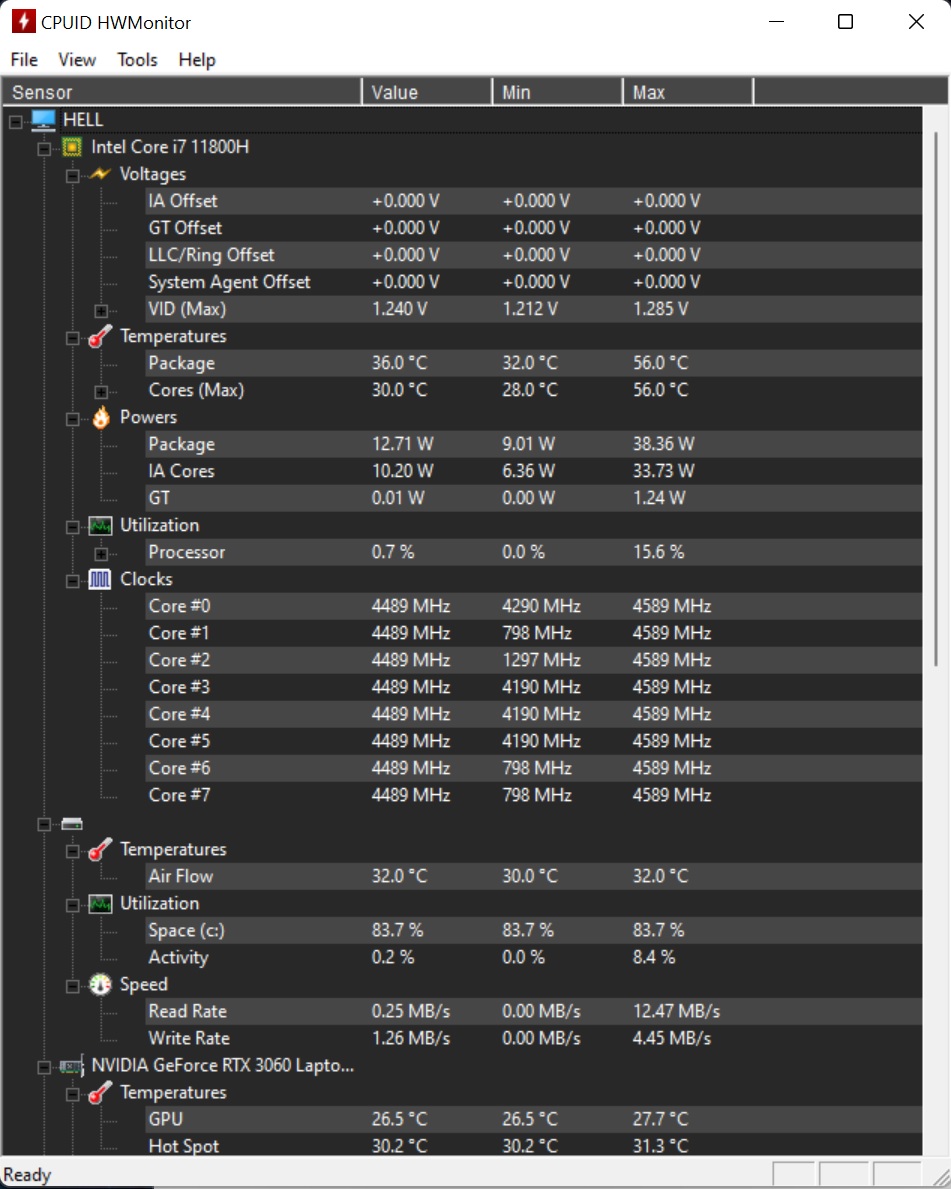Collapse the Intel Core i7 11800H node
This screenshot has width=951, height=1189.
(44, 149)
